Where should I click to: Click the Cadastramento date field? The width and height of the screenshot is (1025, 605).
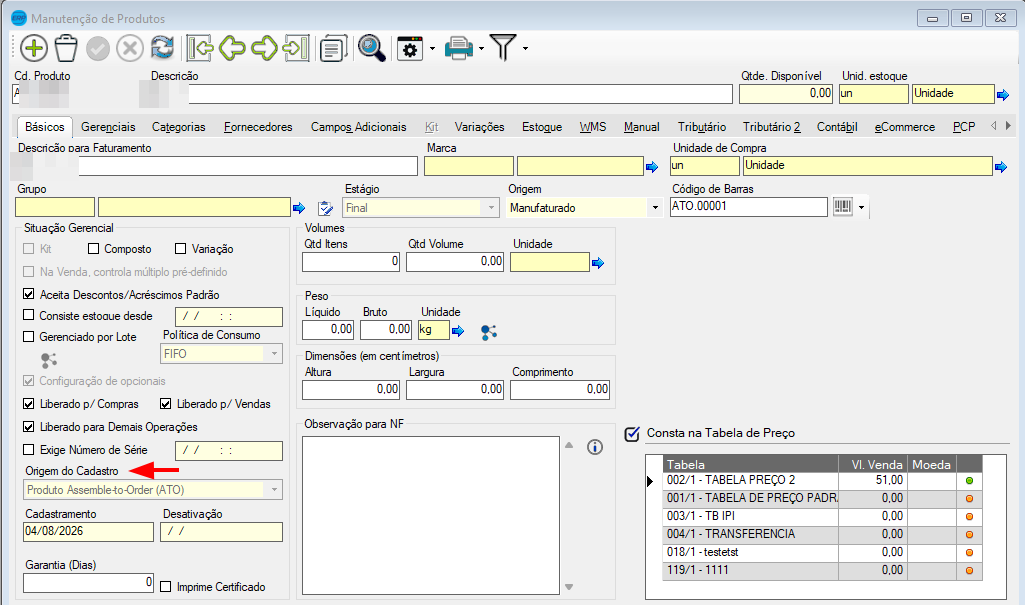click(88, 531)
